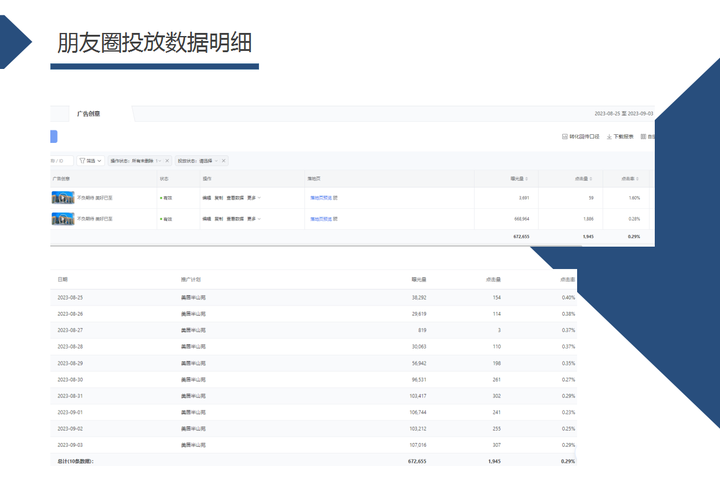Image resolution: width=720 pixels, height=479 pixels.
Task: Open the first ad creative thumbnail
Action: [63, 198]
